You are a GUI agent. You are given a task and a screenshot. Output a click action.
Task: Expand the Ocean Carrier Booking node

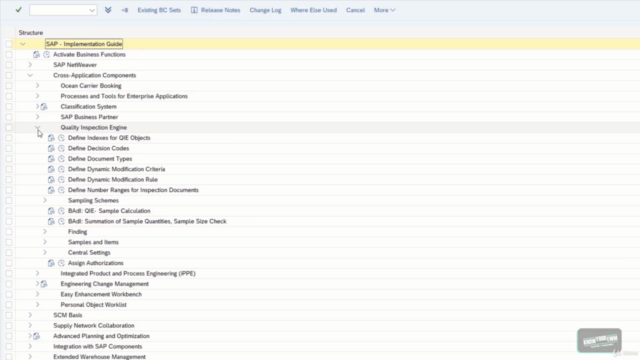(38, 85)
